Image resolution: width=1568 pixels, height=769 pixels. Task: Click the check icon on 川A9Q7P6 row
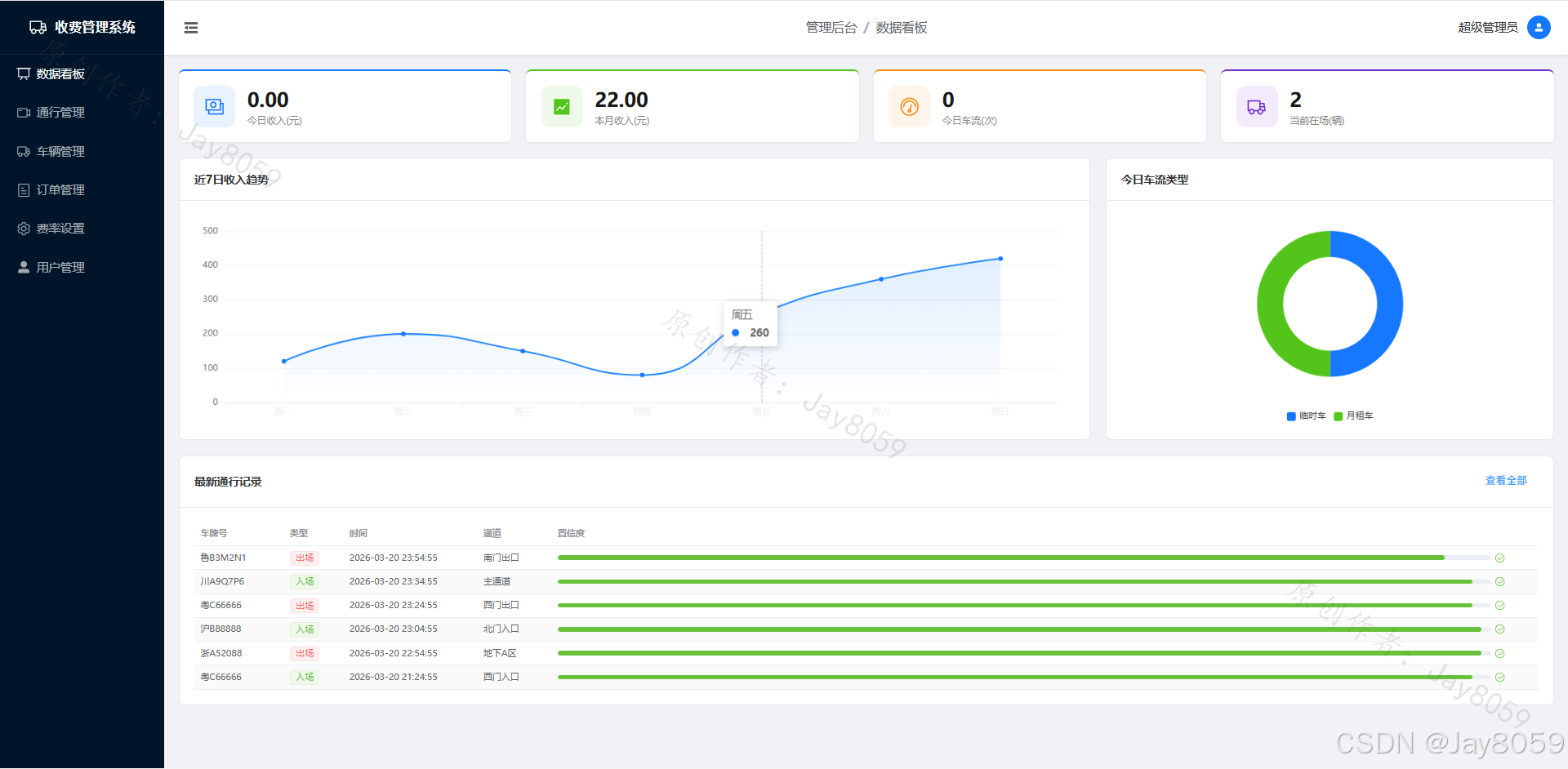pyautogui.click(x=1499, y=582)
